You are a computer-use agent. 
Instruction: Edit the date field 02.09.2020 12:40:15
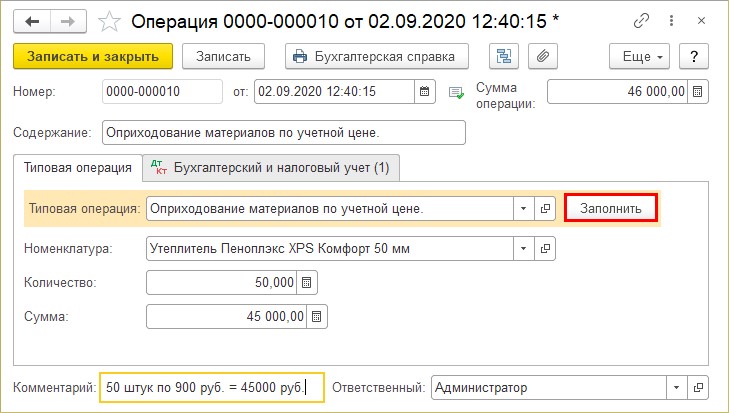(334, 92)
